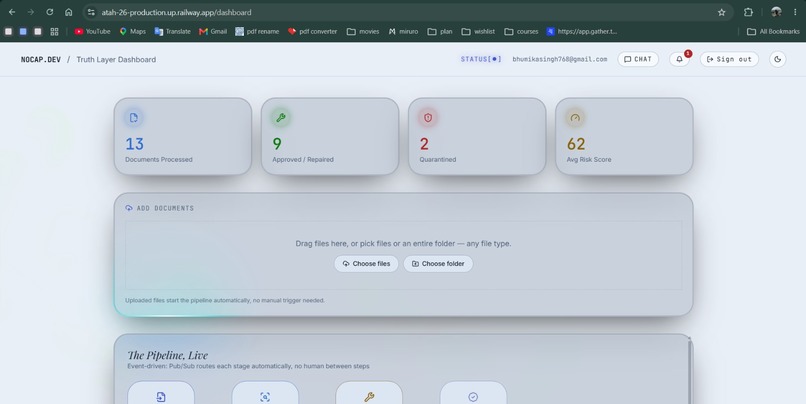Expand the wishlist bookmark folder
Viewport: 806px width, 404px height.
coord(478,31)
